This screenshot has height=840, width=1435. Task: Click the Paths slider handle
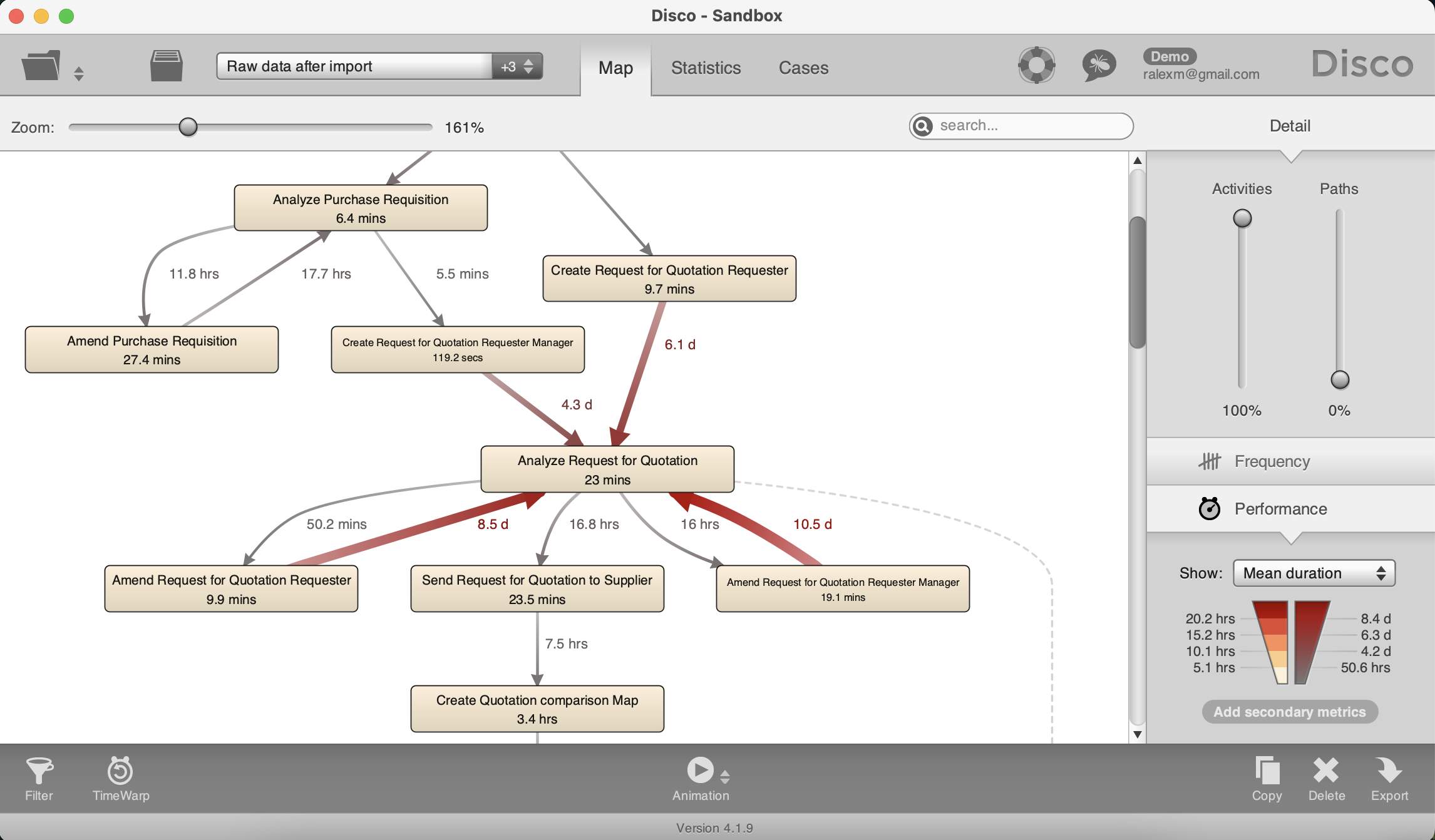pyautogui.click(x=1340, y=380)
